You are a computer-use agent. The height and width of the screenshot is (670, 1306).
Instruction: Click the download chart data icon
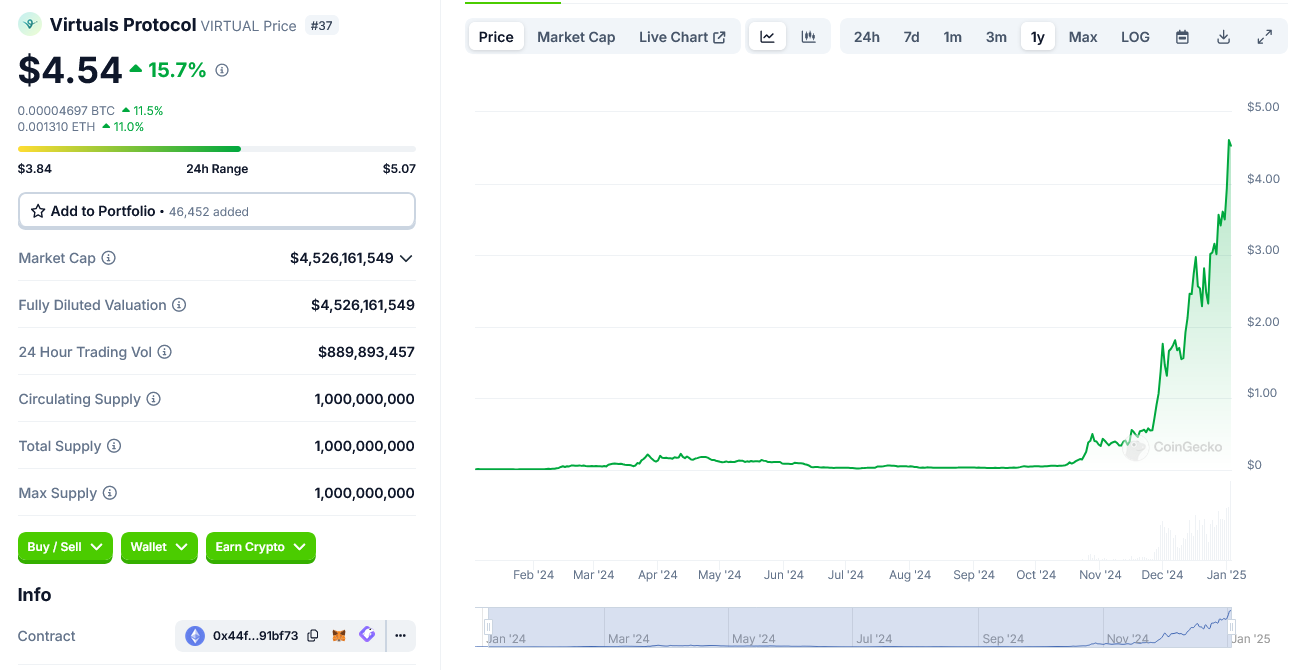pos(1223,36)
